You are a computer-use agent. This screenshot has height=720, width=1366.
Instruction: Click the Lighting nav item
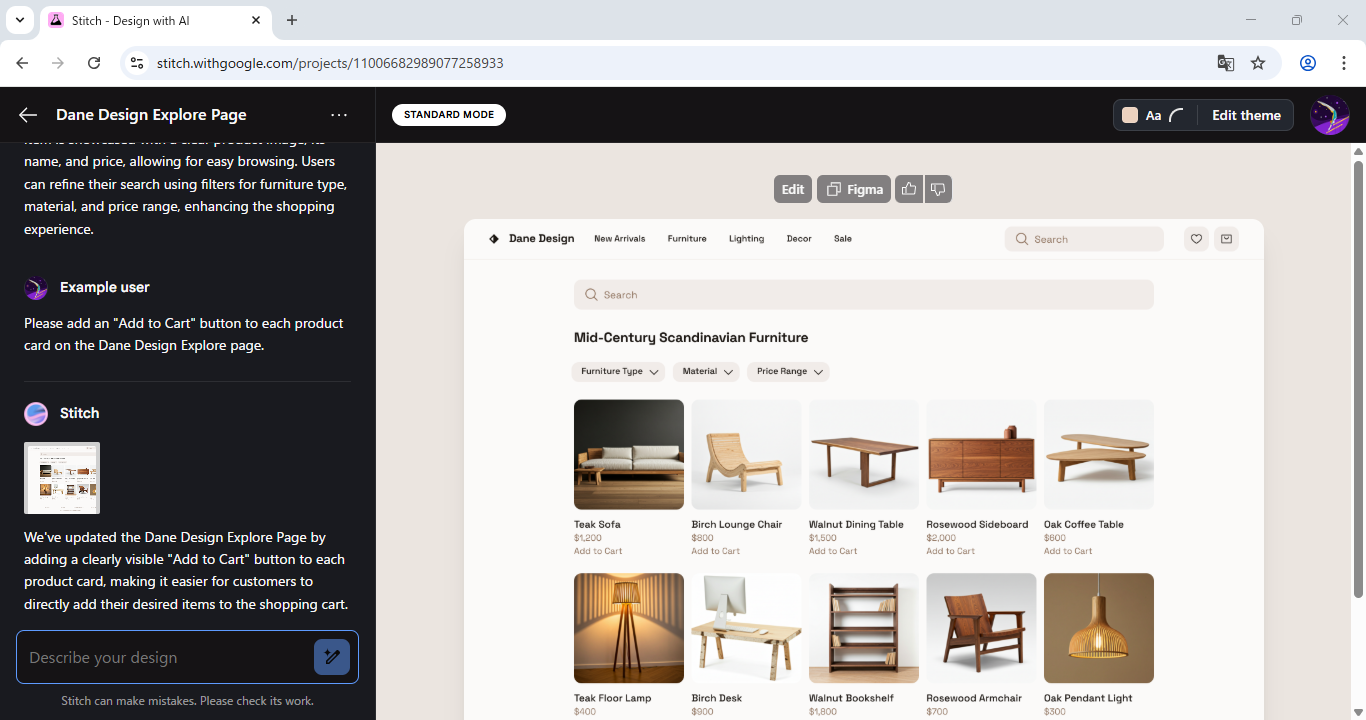pos(746,239)
